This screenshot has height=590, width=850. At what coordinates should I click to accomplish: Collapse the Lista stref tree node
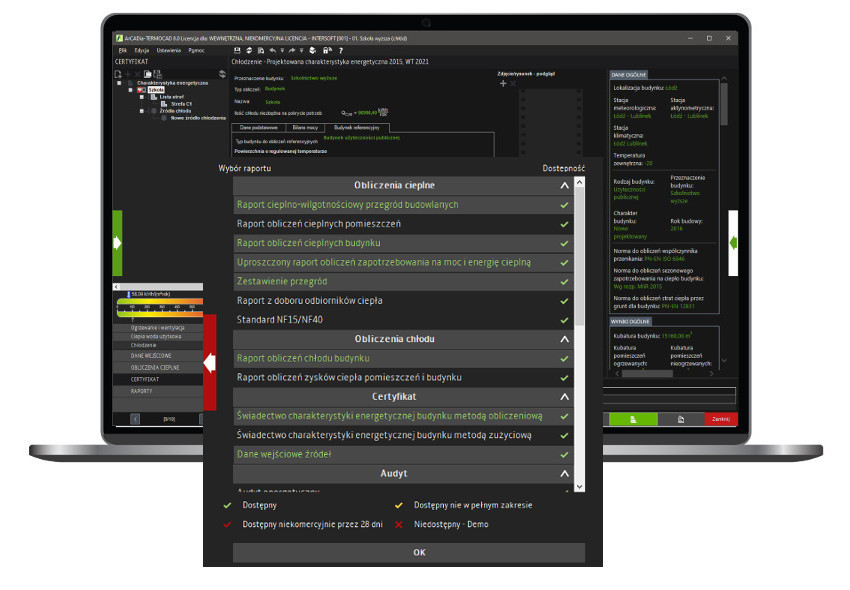tap(142, 97)
